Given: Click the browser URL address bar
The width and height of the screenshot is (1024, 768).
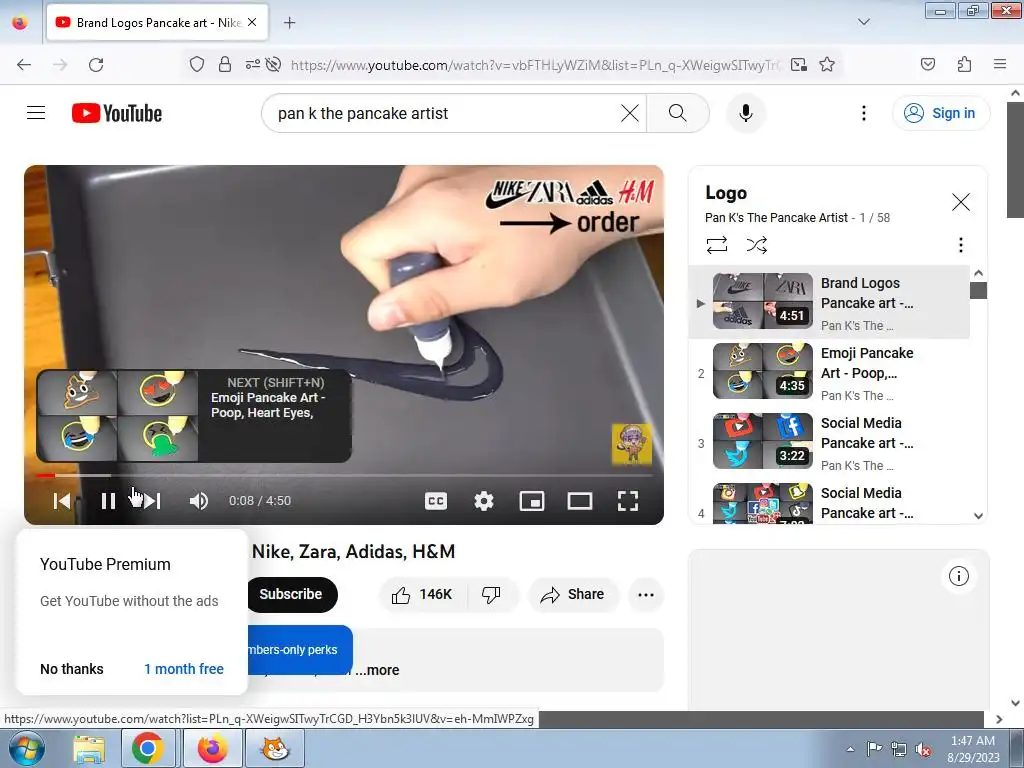Looking at the screenshot, I should coord(536,64).
